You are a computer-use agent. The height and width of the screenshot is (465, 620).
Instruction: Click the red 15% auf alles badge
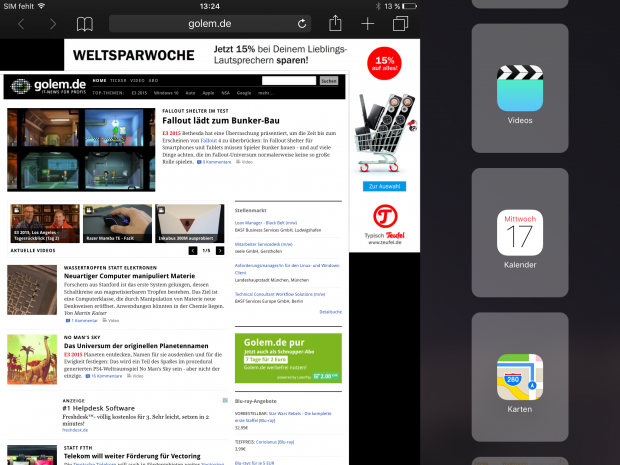click(x=384, y=63)
